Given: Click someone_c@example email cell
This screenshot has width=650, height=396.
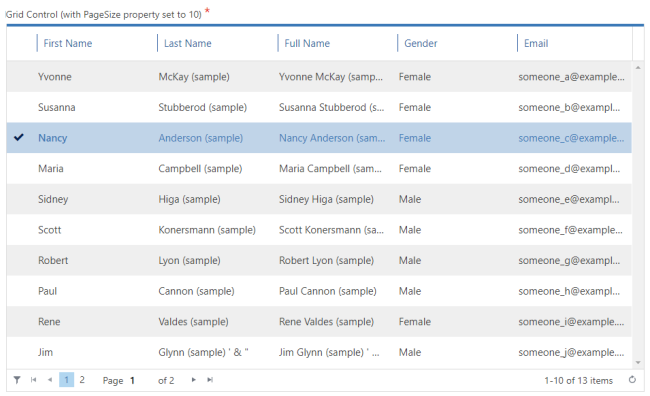Looking at the screenshot, I should [571, 138].
